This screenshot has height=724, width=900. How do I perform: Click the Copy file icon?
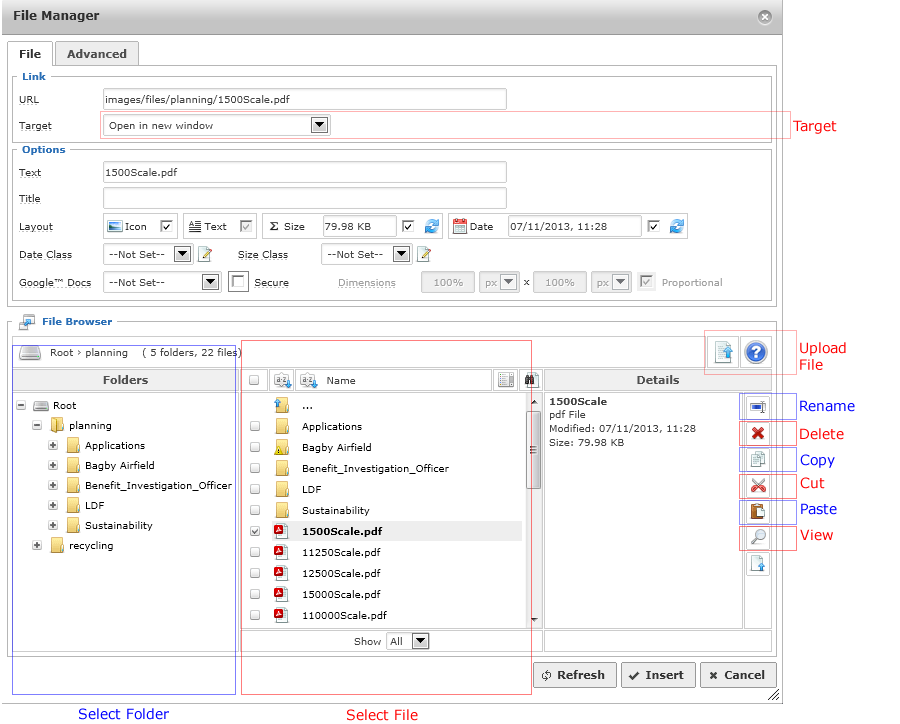point(758,459)
